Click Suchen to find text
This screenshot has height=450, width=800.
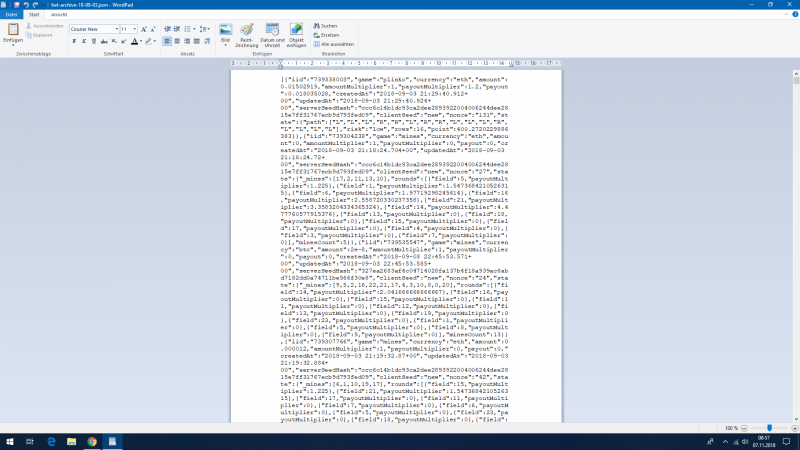pyautogui.click(x=326, y=26)
